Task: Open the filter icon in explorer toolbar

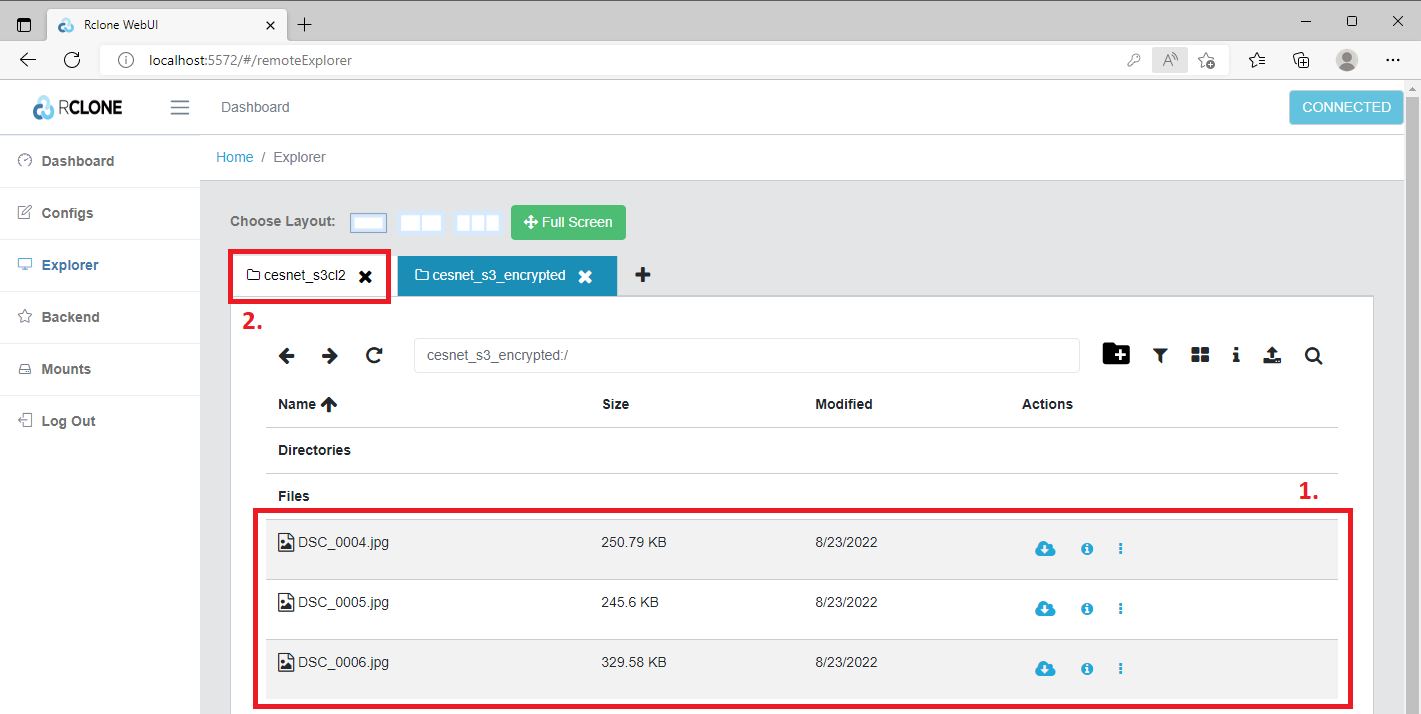Action: pos(1160,355)
